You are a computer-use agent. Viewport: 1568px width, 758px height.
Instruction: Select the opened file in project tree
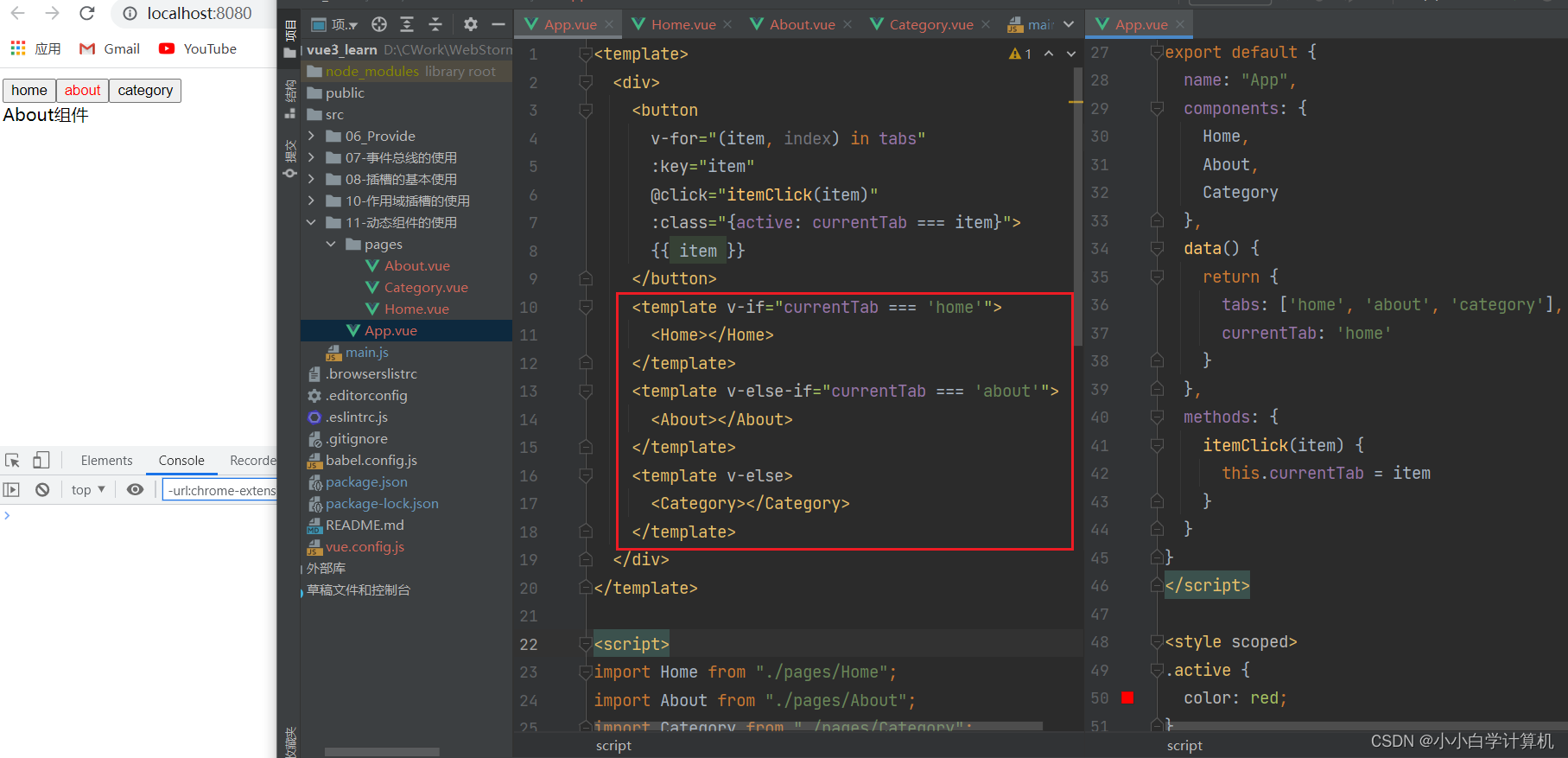pyautogui.click(x=379, y=24)
